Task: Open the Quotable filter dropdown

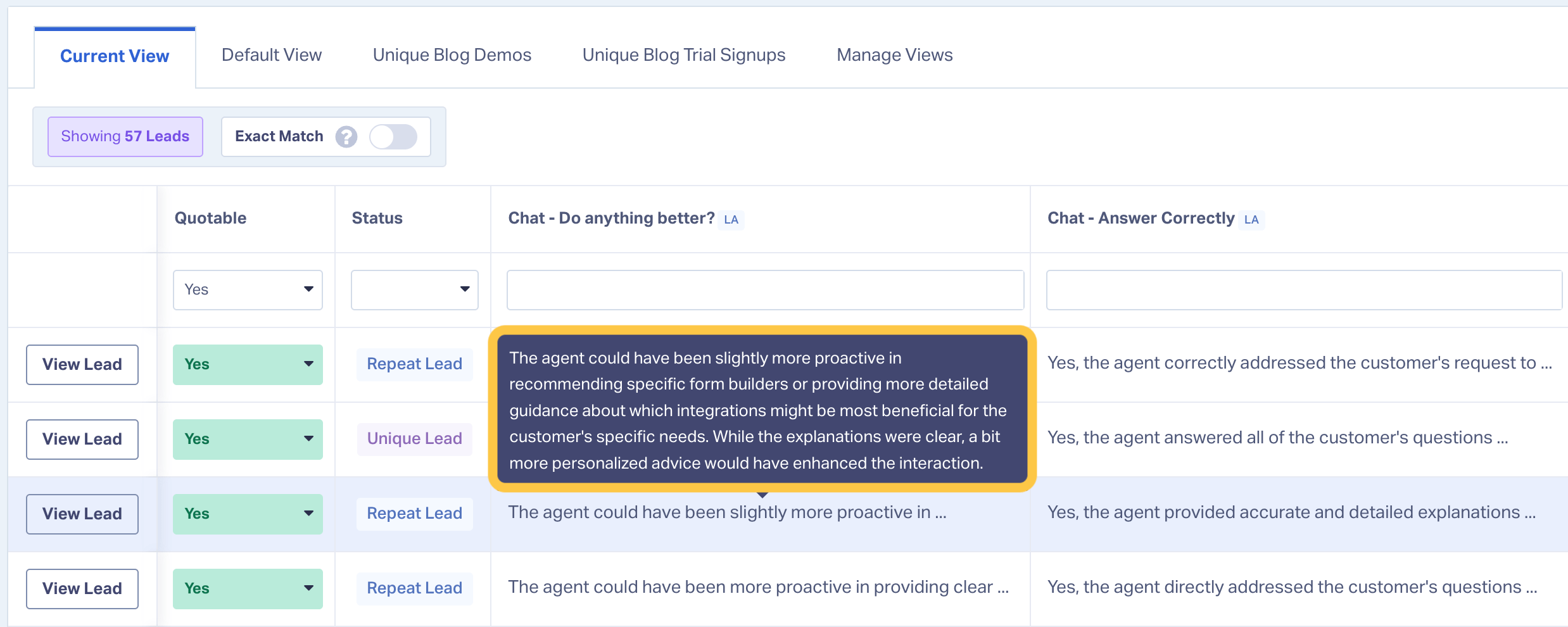Action: click(248, 290)
